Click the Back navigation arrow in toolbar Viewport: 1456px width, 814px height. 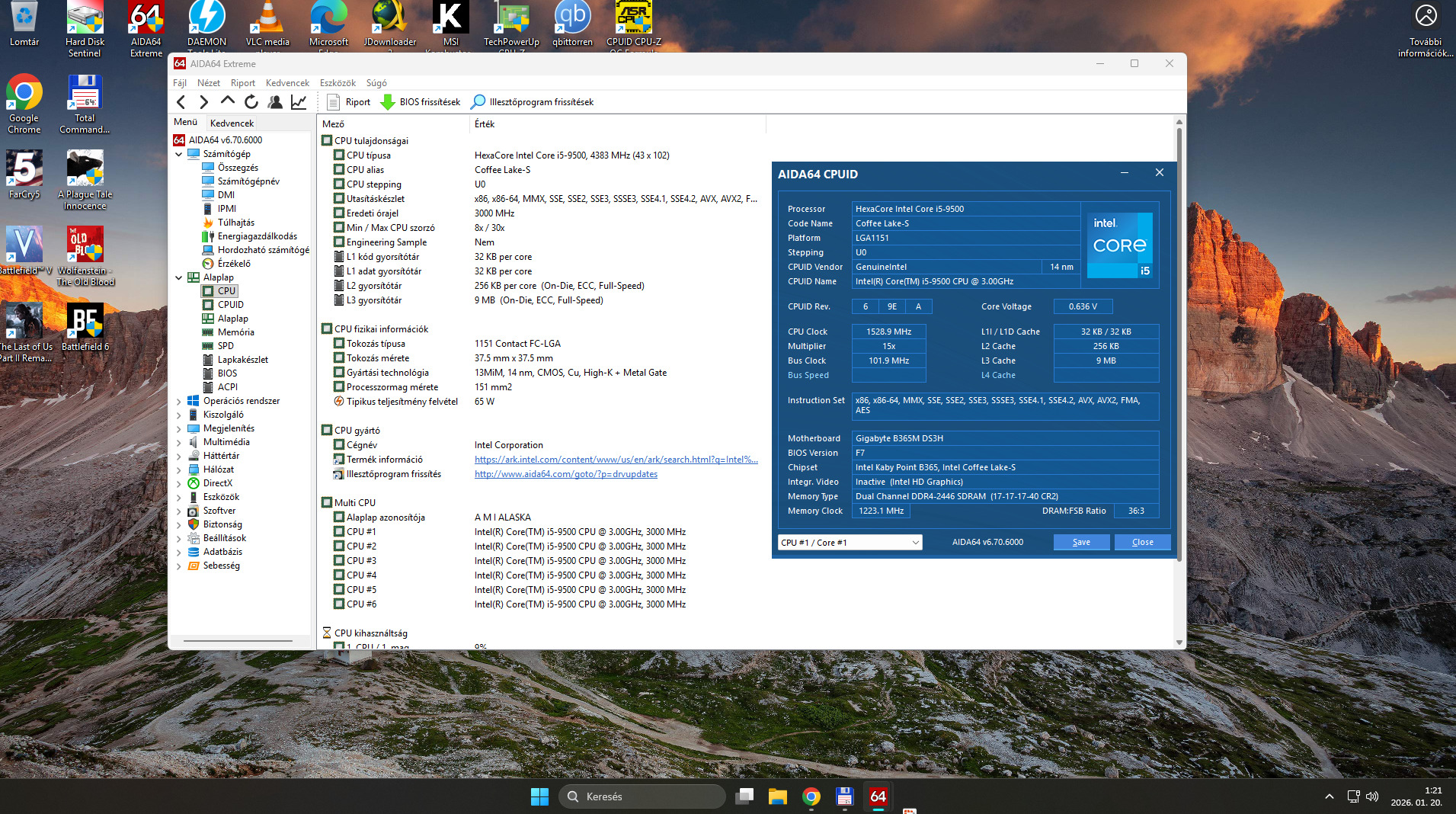[x=181, y=102]
